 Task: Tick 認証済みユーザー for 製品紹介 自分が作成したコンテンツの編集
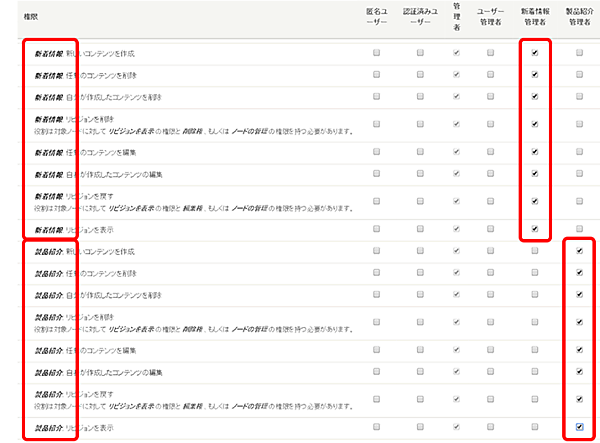click(x=420, y=373)
